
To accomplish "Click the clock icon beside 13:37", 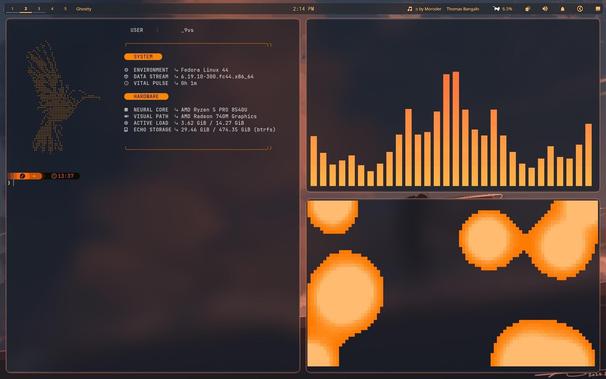I will click(54, 176).
